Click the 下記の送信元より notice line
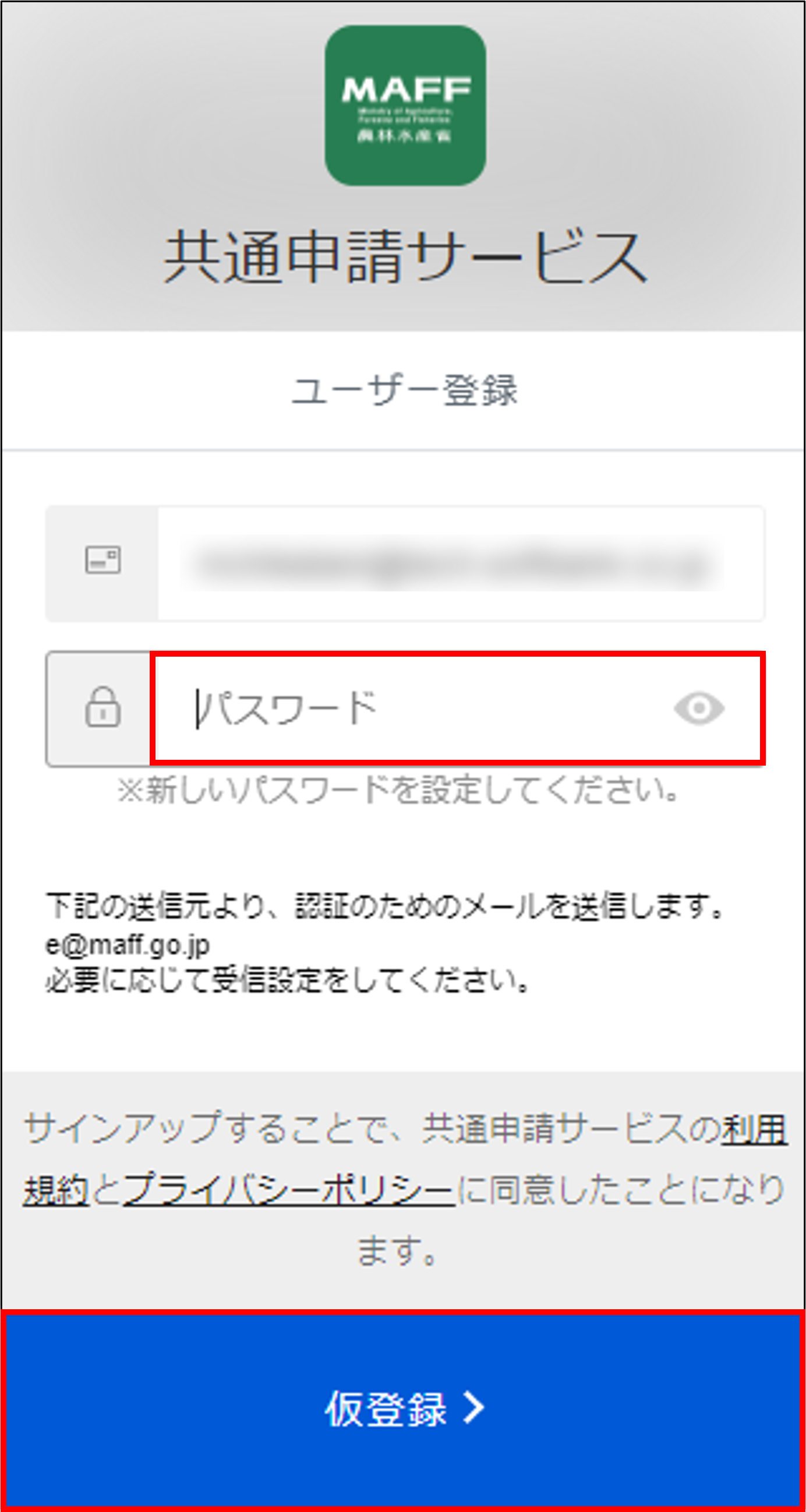 [x=385, y=906]
